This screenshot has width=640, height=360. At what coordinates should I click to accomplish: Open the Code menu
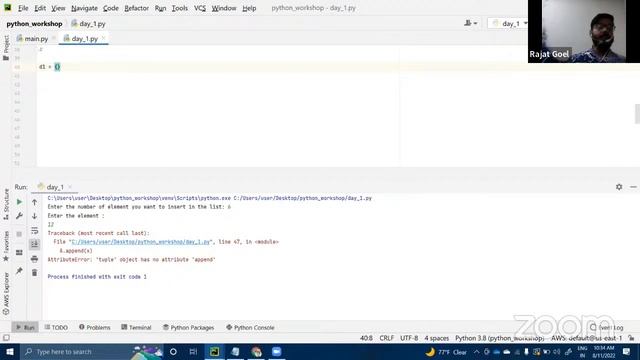click(x=111, y=8)
